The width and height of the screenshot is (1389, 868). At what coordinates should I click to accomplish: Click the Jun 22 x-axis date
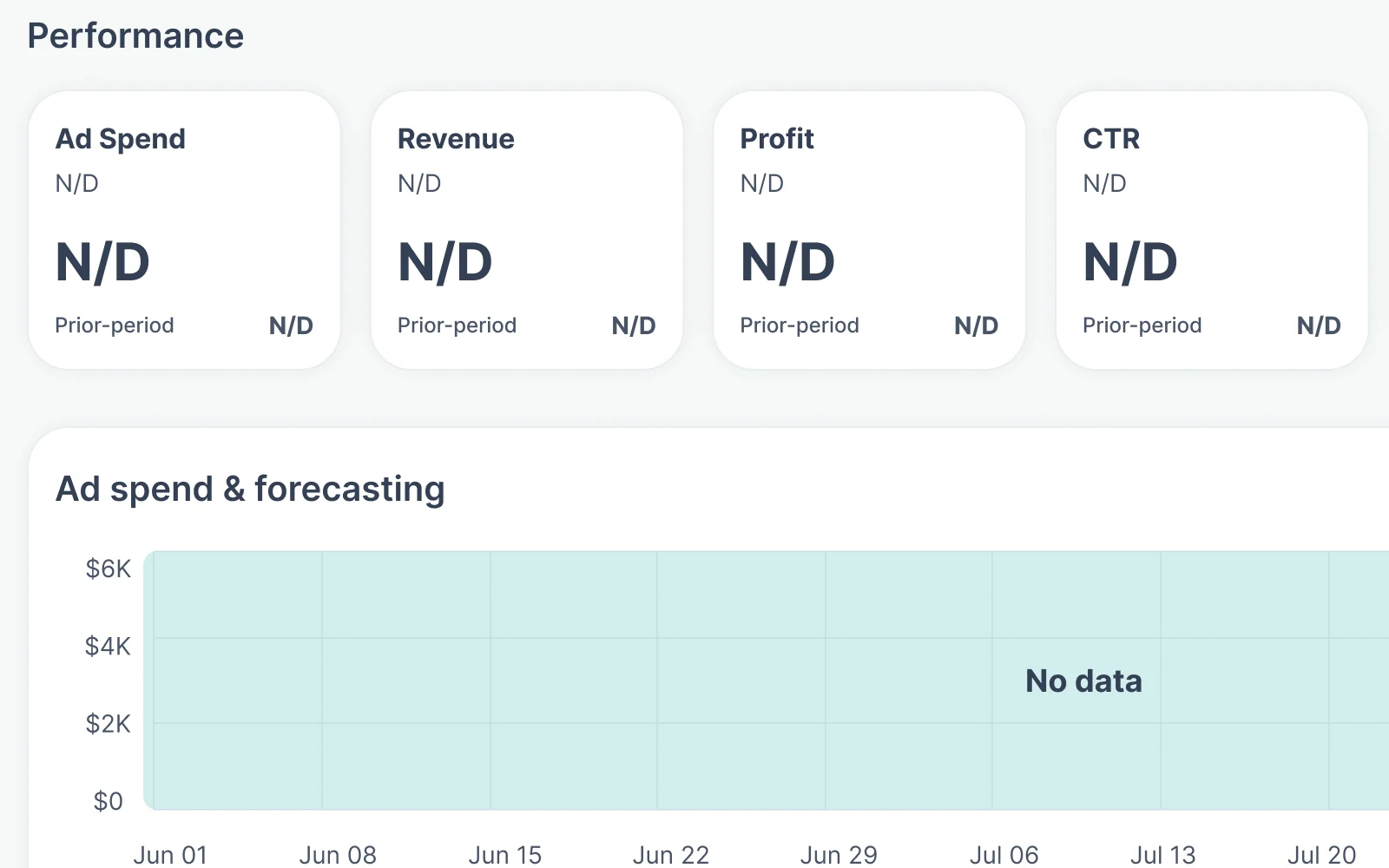[x=671, y=856]
